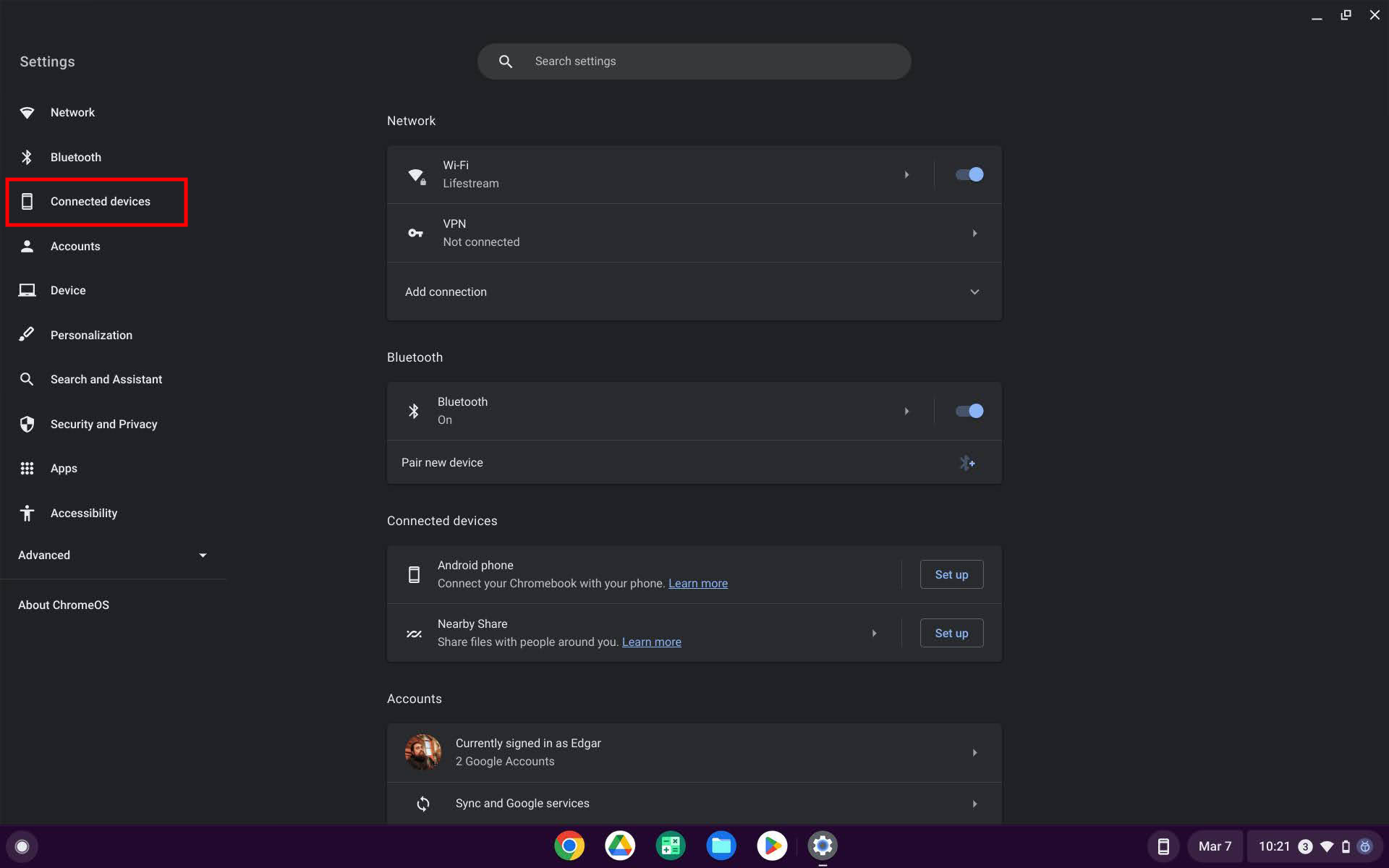Open Wi-Fi Lifestream details arrow
This screenshot has width=1389, height=868.
coord(906,174)
